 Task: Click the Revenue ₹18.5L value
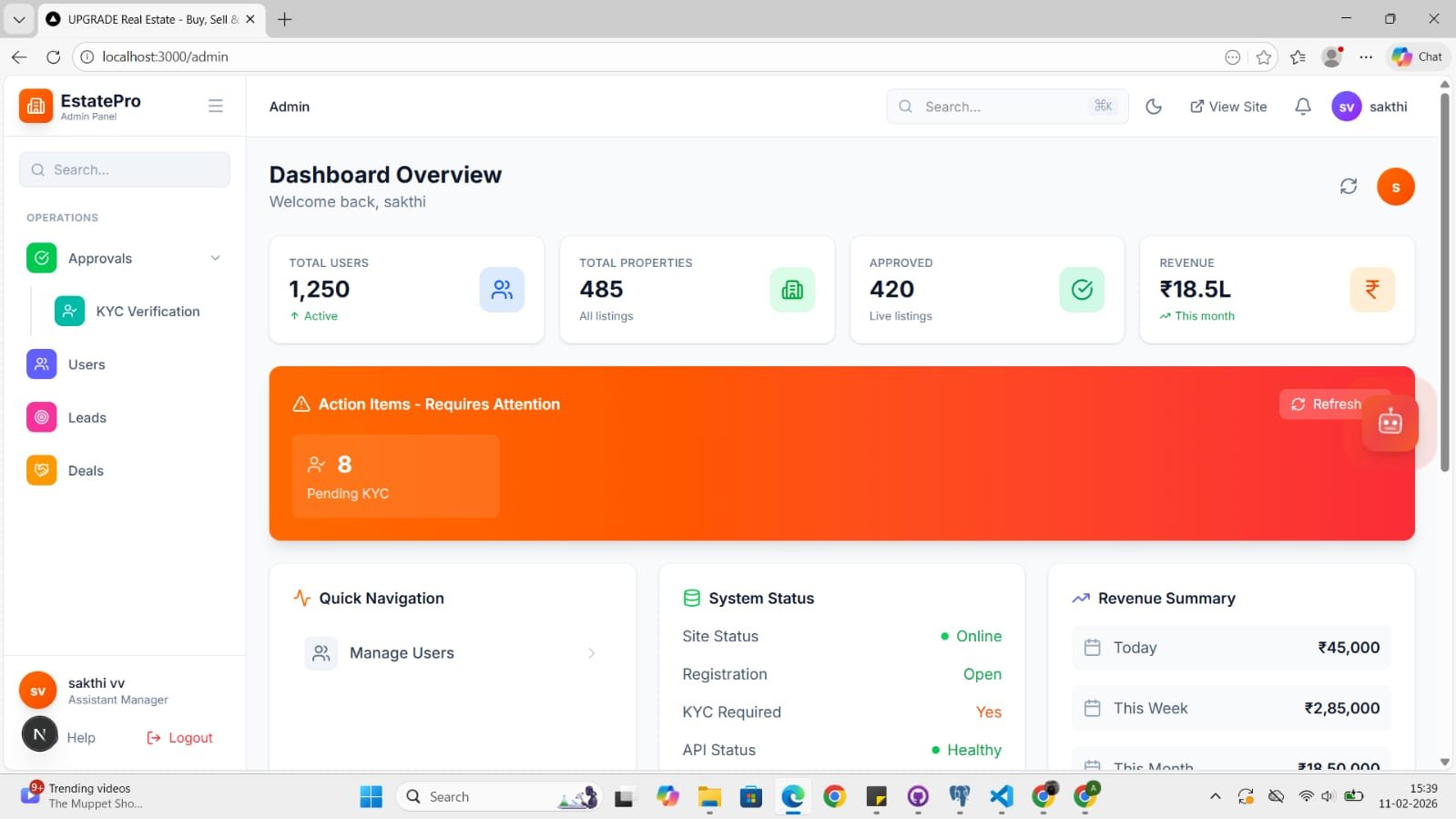(1195, 289)
